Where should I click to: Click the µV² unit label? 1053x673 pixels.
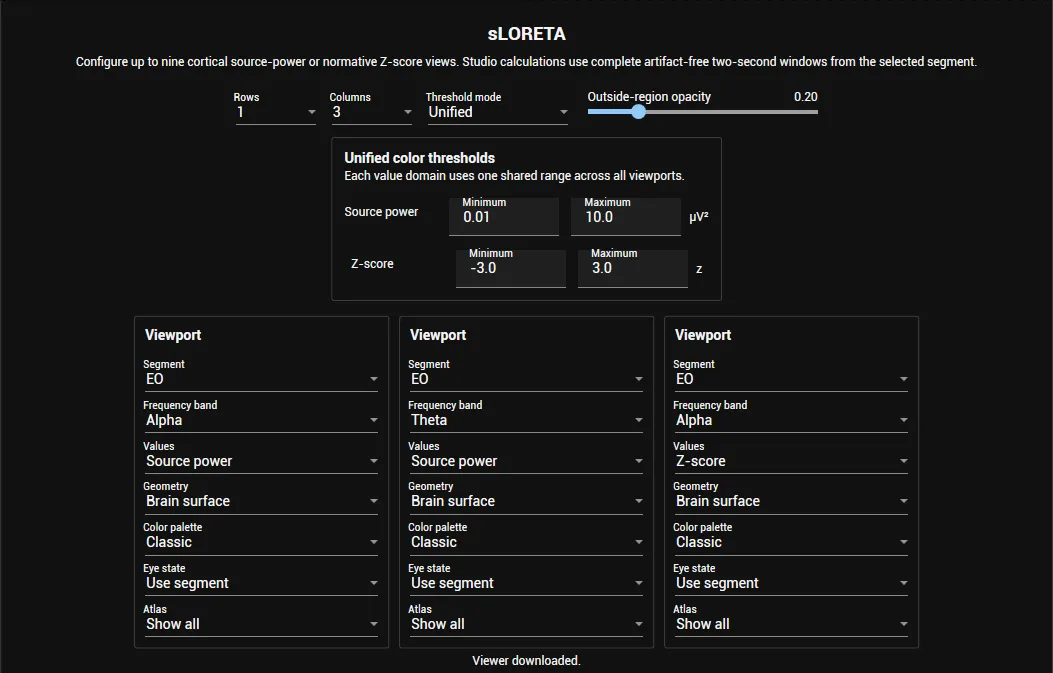(698, 217)
